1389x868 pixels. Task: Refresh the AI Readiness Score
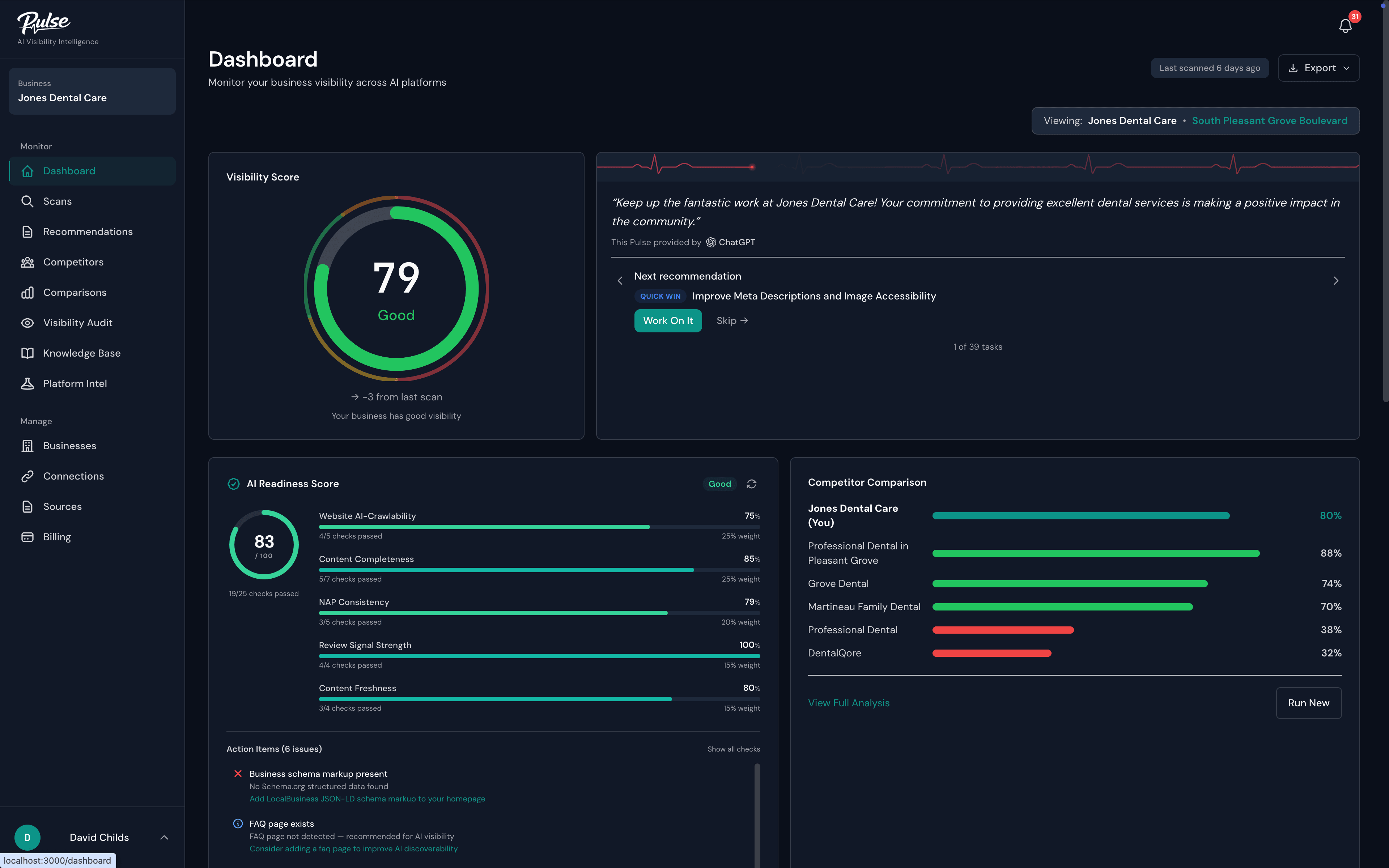(x=752, y=484)
